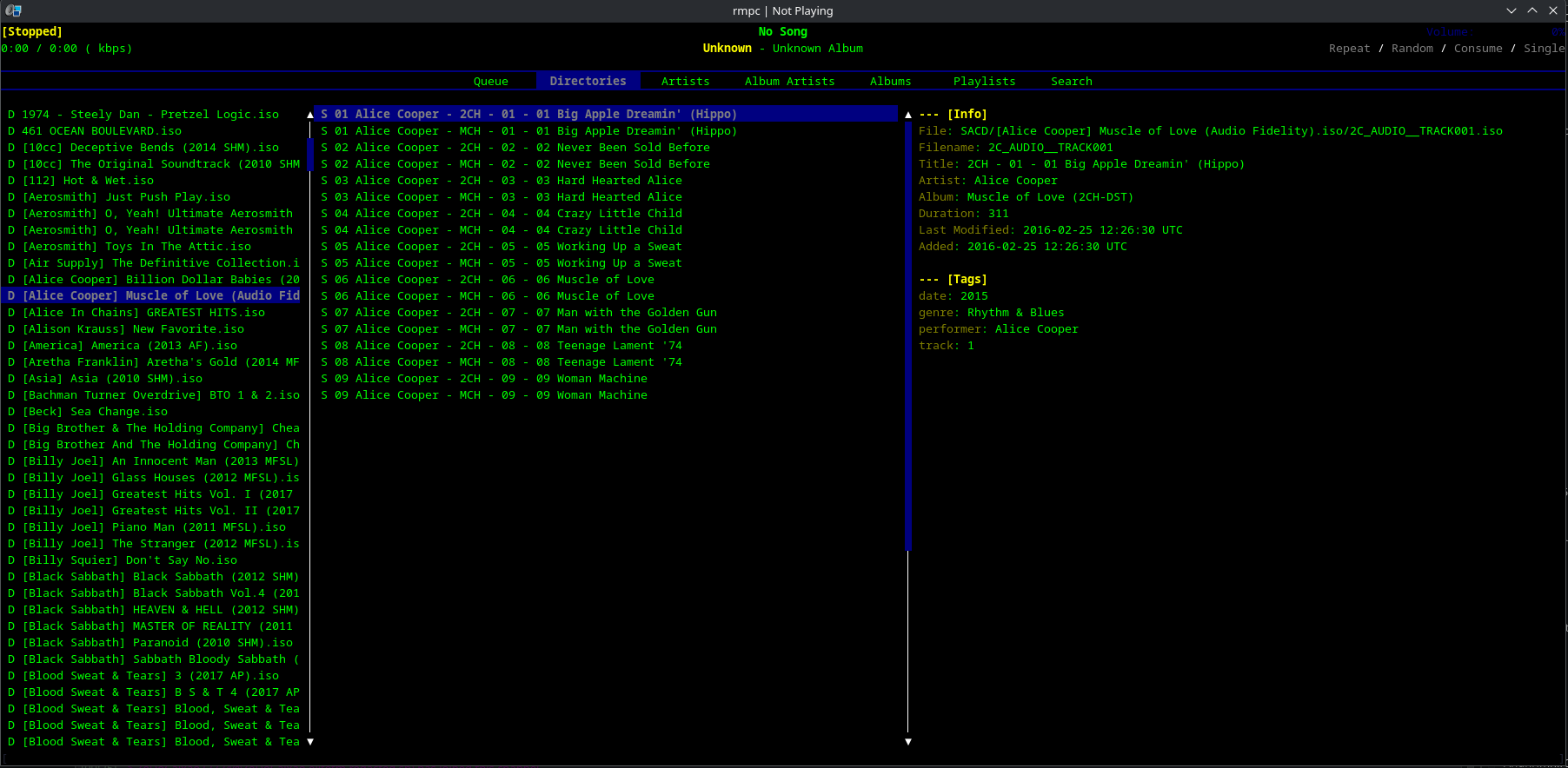Select '[Billy Squier] Don't Say No.iso'
The width and height of the screenshot is (1568, 768).
tap(154, 560)
